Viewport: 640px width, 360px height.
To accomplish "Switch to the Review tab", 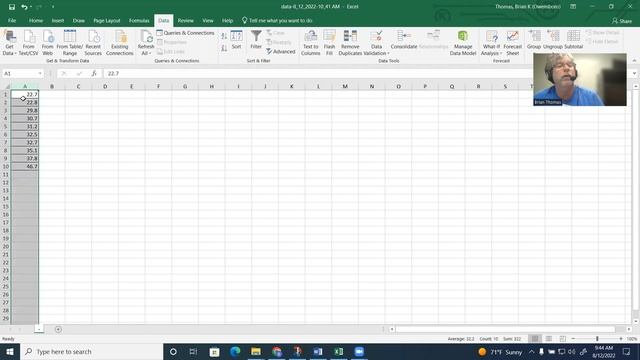I will click(x=185, y=20).
